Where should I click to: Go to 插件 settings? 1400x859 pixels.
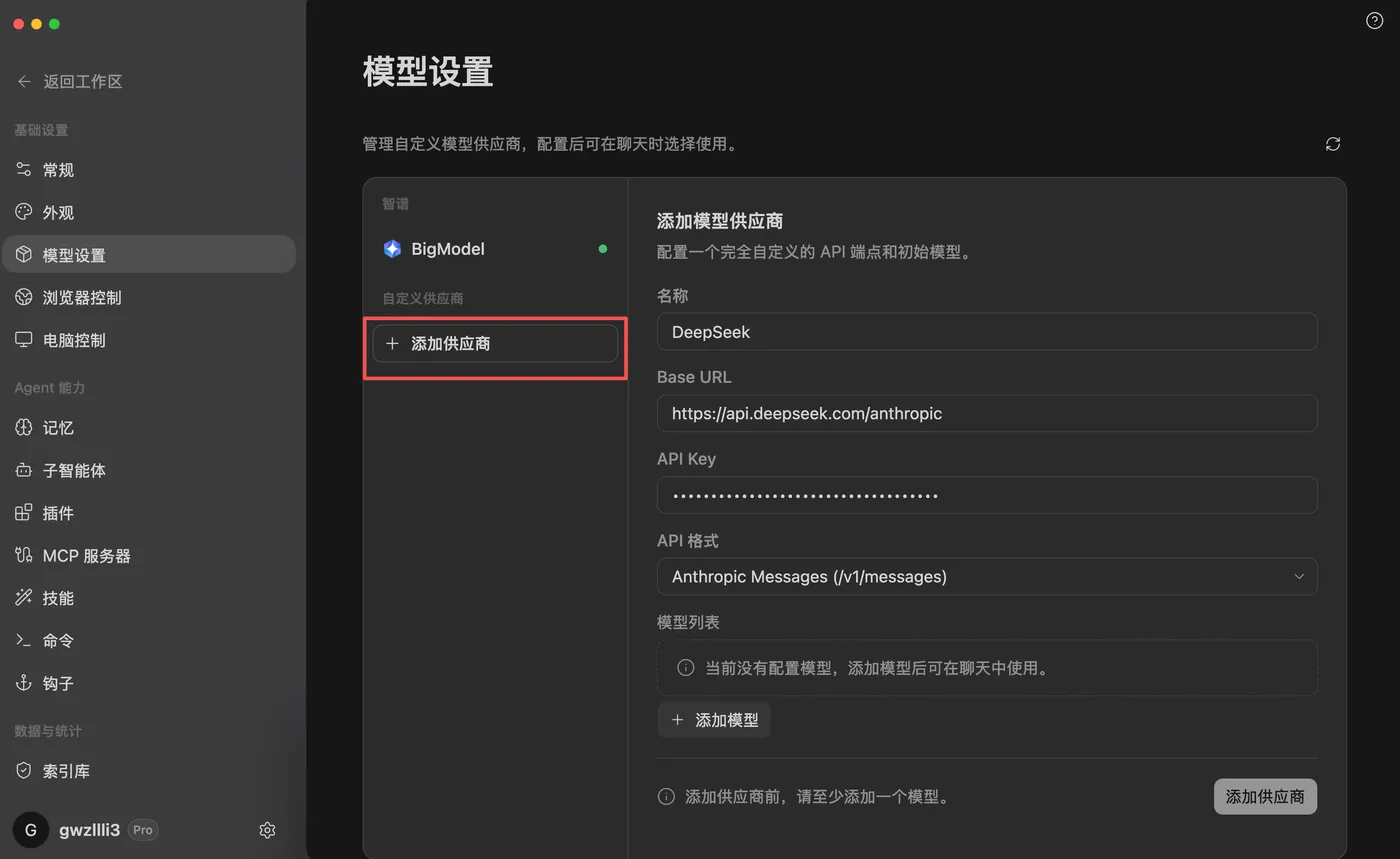(x=149, y=513)
